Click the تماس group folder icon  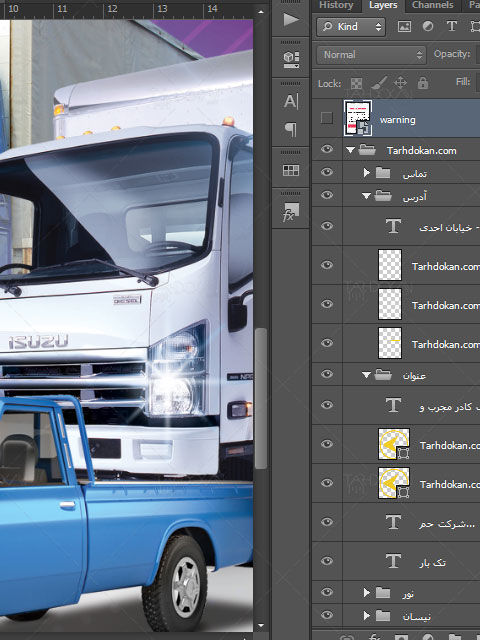(x=383, y=173)
